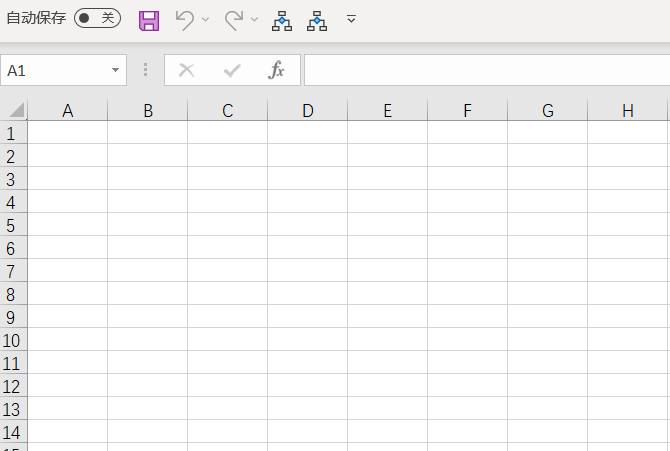Select column G header

pos(548,111)
